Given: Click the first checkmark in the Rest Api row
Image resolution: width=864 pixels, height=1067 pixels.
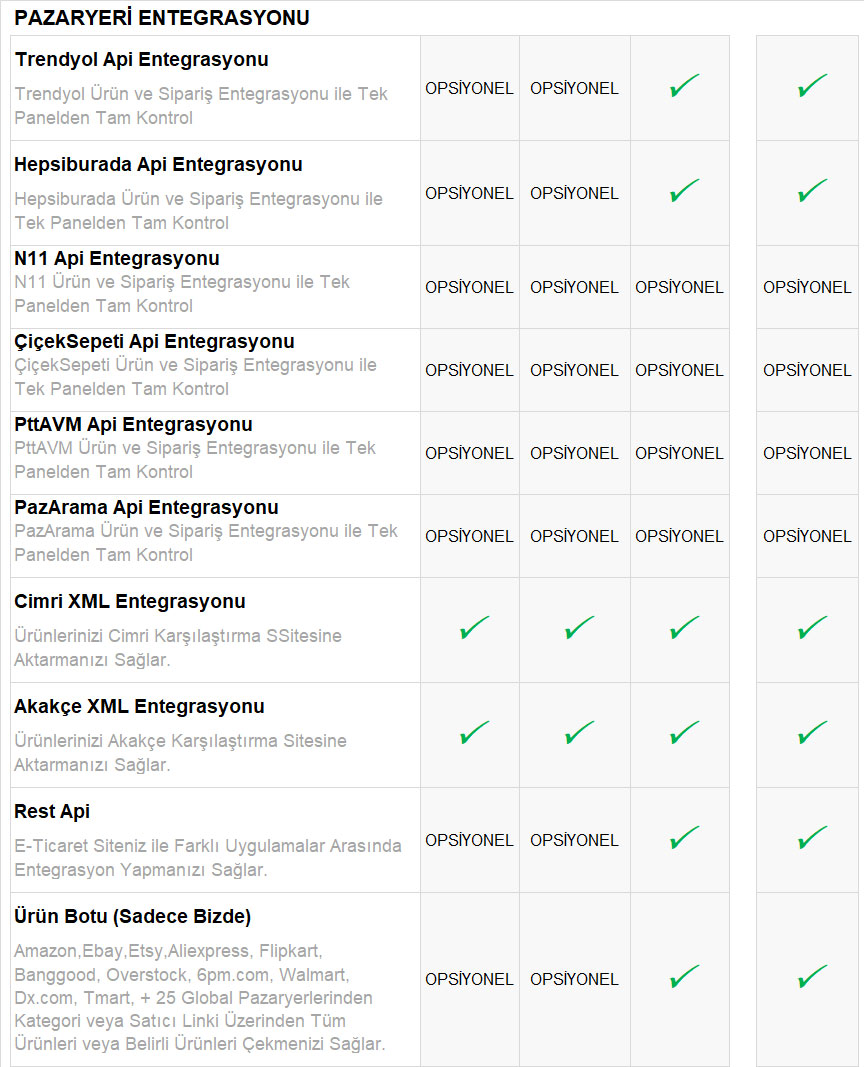Looking at the screenshot, I should (684, 839).
